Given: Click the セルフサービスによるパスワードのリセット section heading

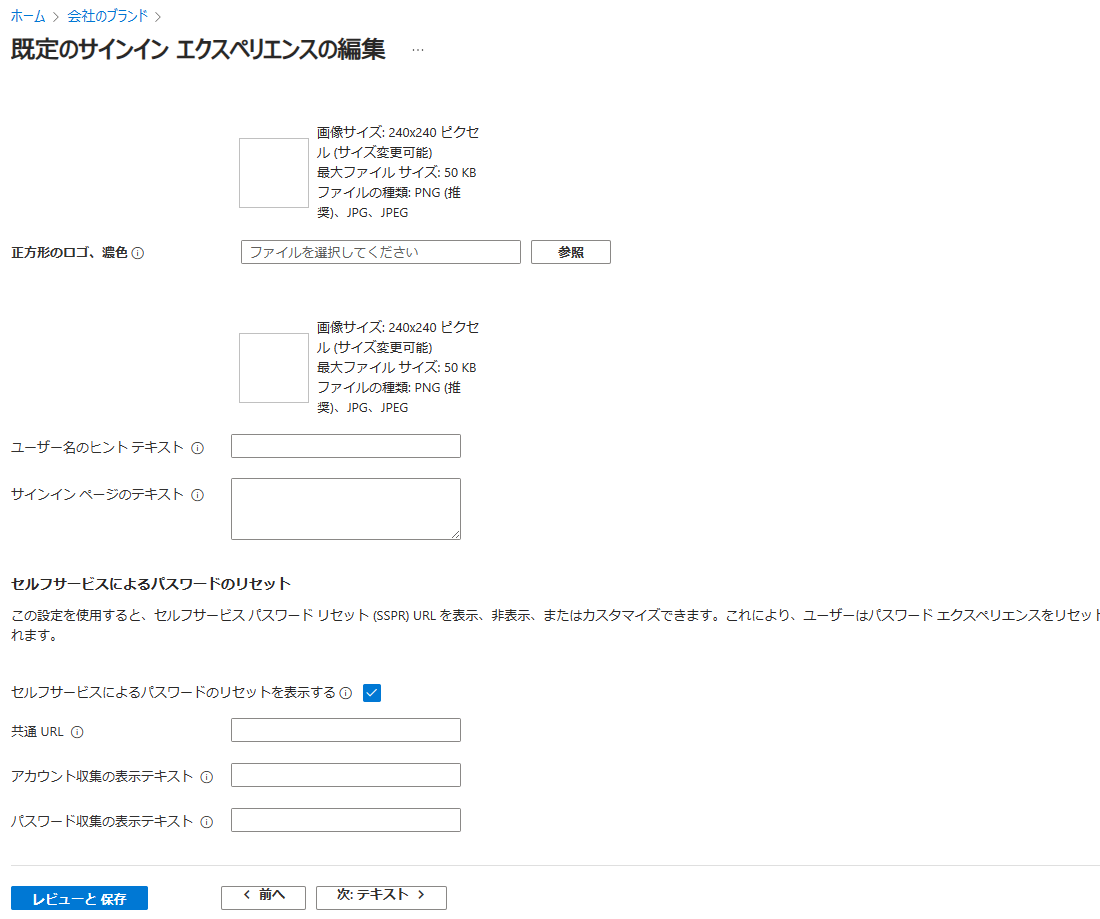Looking at the screenshot, I should [151, 584].
